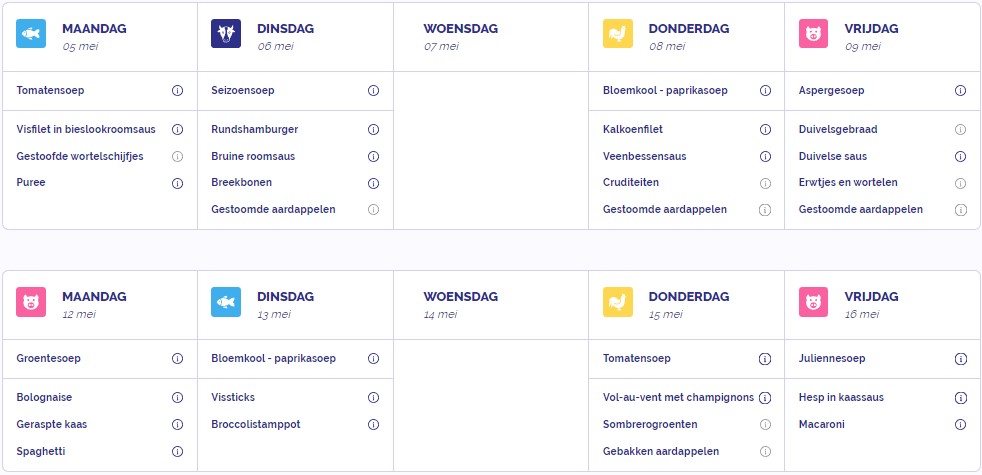982x475 pixels.
Task: Show info for Rundshamburger
Action: point(373,130)
